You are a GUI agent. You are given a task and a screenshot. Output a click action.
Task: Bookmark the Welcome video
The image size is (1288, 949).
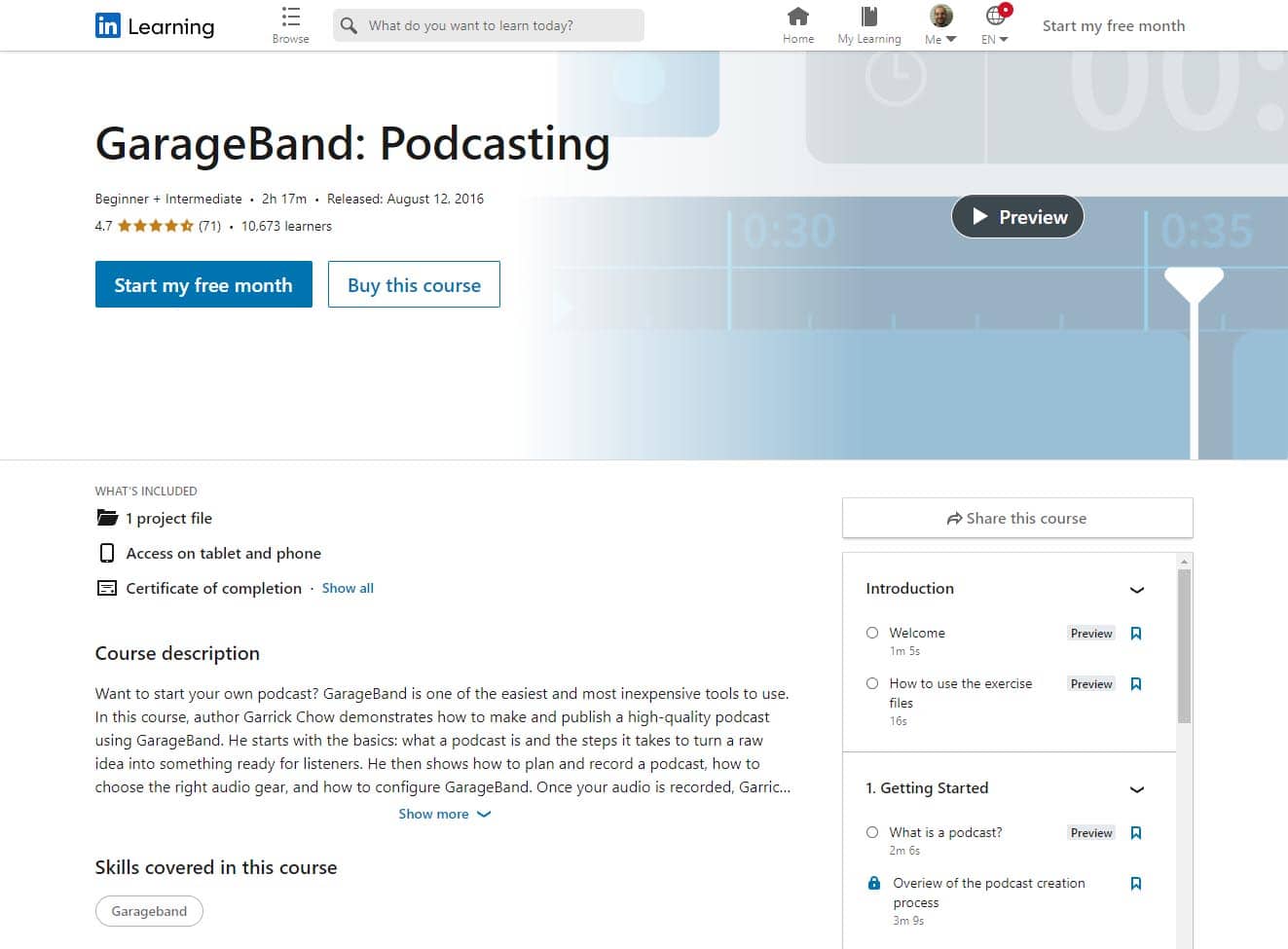[x=1135, y=634]
